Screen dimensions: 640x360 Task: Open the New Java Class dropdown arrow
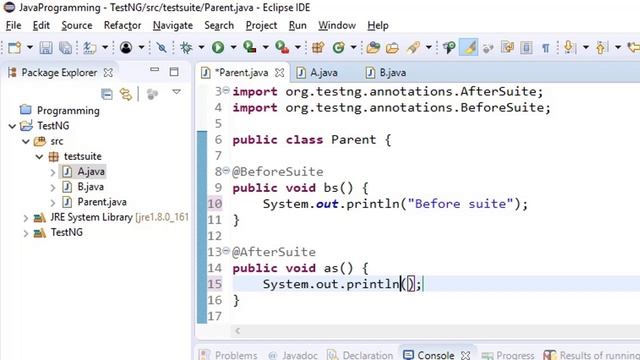pos(353,48)
